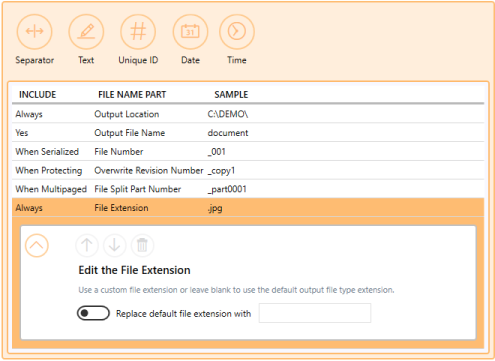
Task: Click the FILE NAME PART column header
Action: [132, 95]
